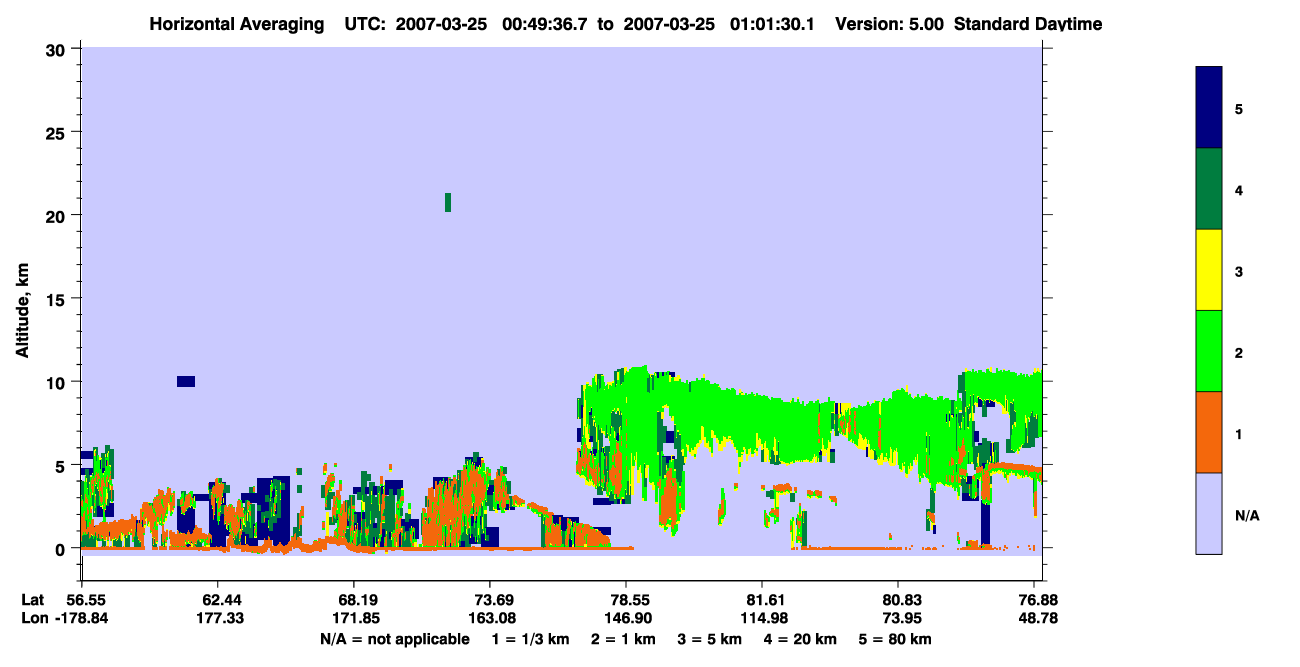This screenshot has width=1300, height=667.
Task: Click the isolated dark blue block at 10 km
Action: point(186,381)
